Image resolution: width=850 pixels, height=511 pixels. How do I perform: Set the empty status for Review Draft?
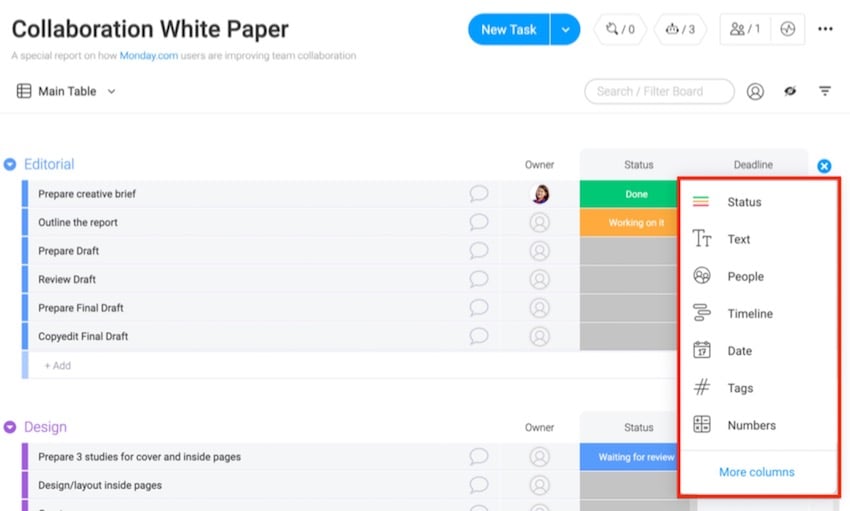click(629, 280)
